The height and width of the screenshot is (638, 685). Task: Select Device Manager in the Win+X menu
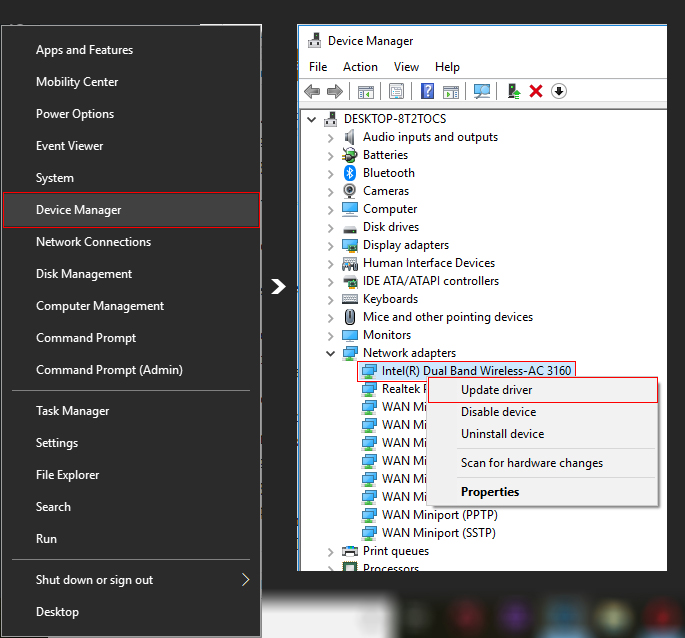[131, 210]
